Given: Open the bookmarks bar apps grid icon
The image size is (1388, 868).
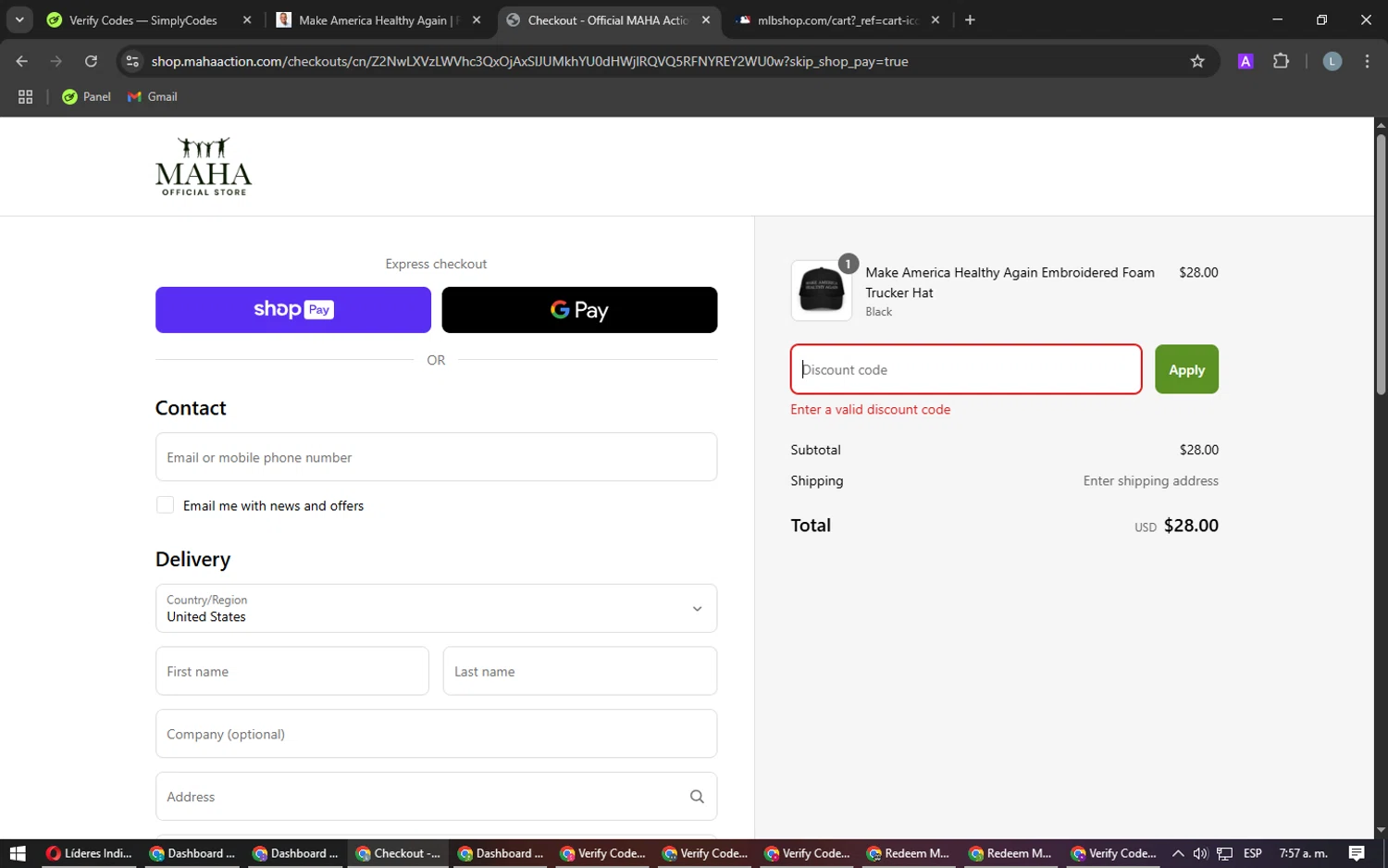Looking at the screenshot, I should tap(26, 96).
